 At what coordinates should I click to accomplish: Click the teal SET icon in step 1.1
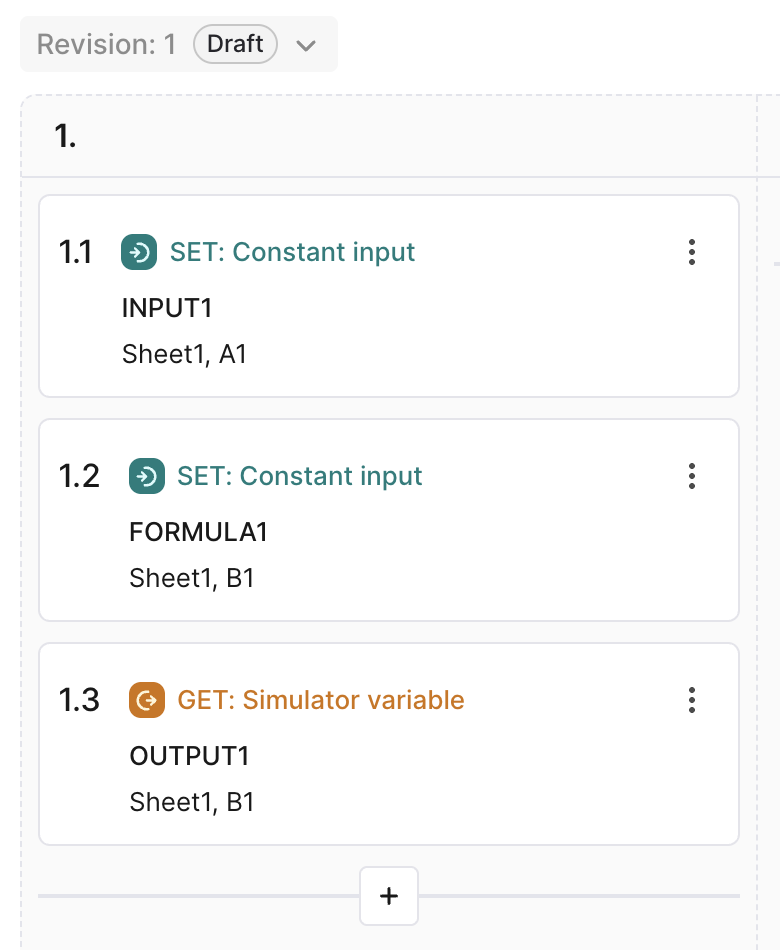pos(139,252)
